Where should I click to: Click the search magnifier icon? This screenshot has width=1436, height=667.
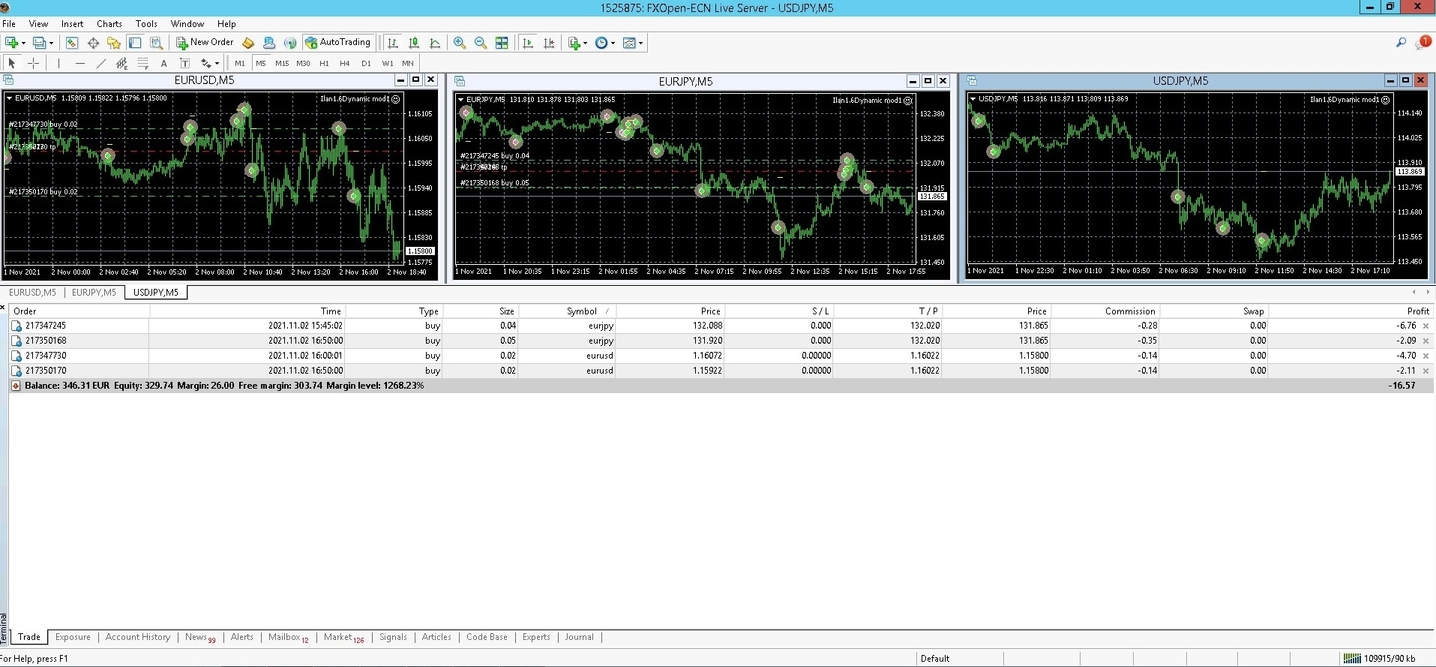(1401, 42)
